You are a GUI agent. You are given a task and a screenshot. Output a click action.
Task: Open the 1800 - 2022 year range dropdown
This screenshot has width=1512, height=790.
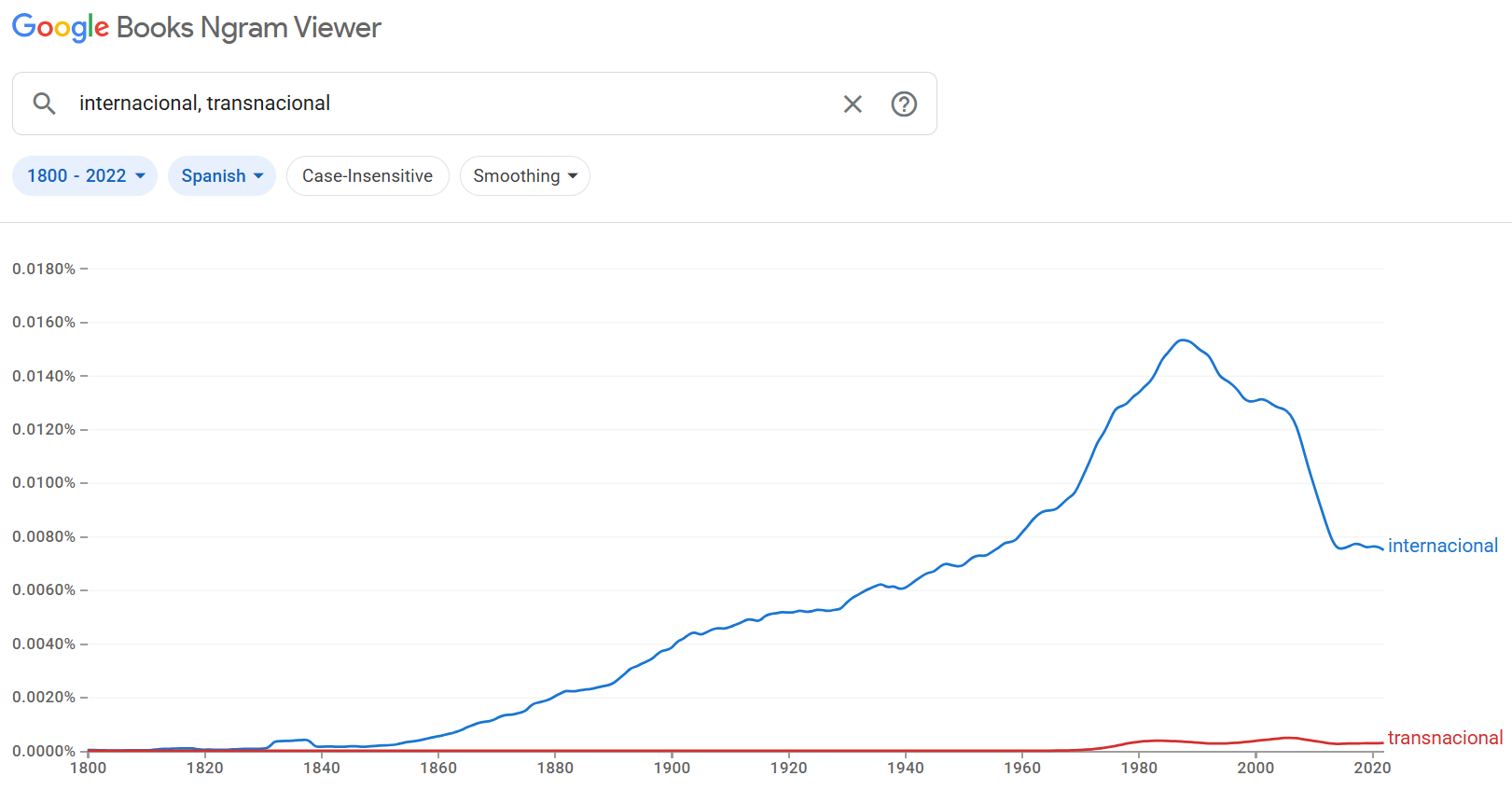[85, 176]
